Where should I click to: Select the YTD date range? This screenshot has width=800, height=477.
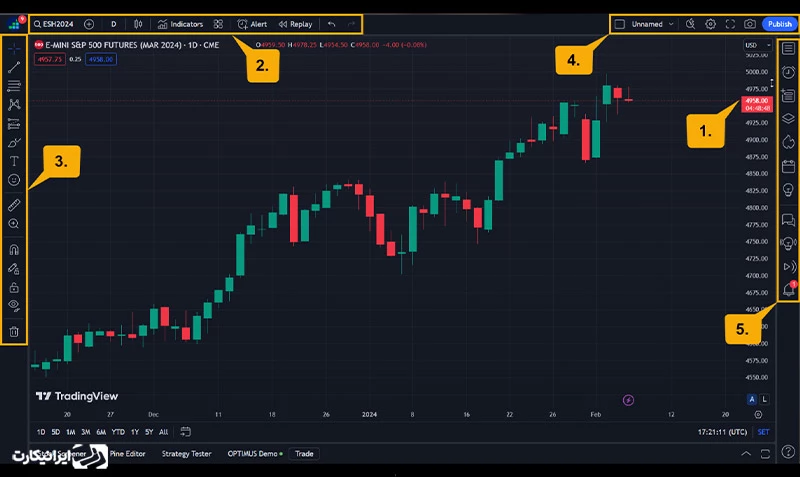pos(118,432)
